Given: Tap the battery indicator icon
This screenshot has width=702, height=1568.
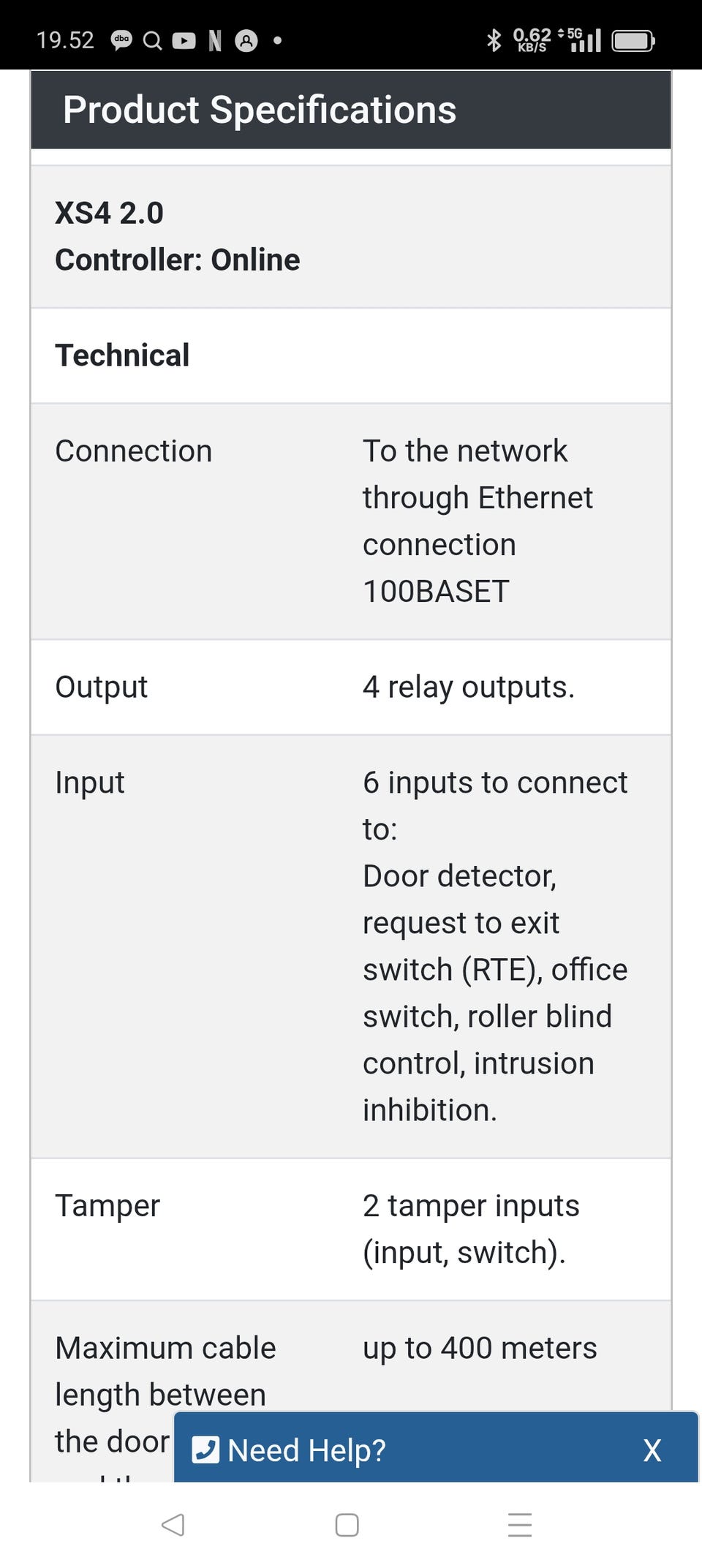Looking at the screenshot, I should click(633, 41).
